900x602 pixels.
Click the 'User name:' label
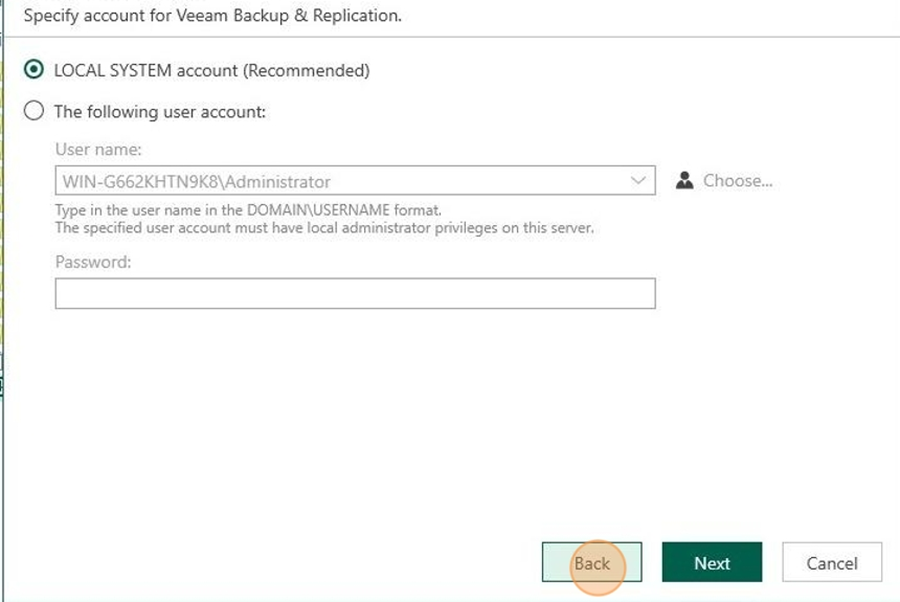tap(98, 149)
